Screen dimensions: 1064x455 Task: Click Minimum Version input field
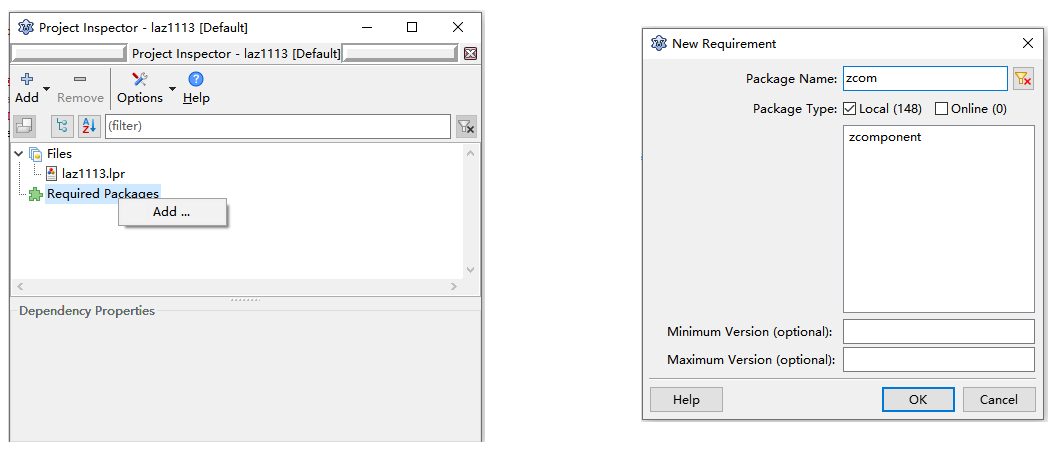click(x=938, y=332)
